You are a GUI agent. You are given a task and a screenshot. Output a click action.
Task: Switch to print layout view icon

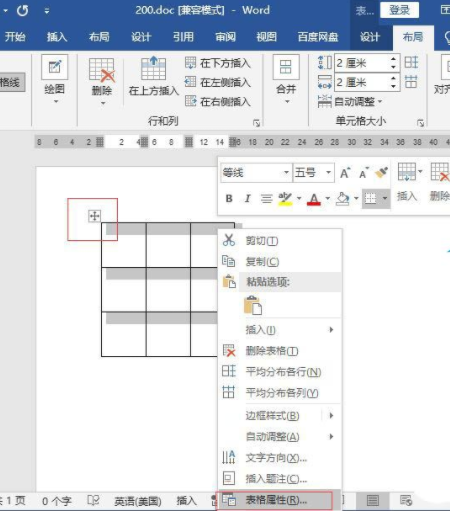[372, 500]
